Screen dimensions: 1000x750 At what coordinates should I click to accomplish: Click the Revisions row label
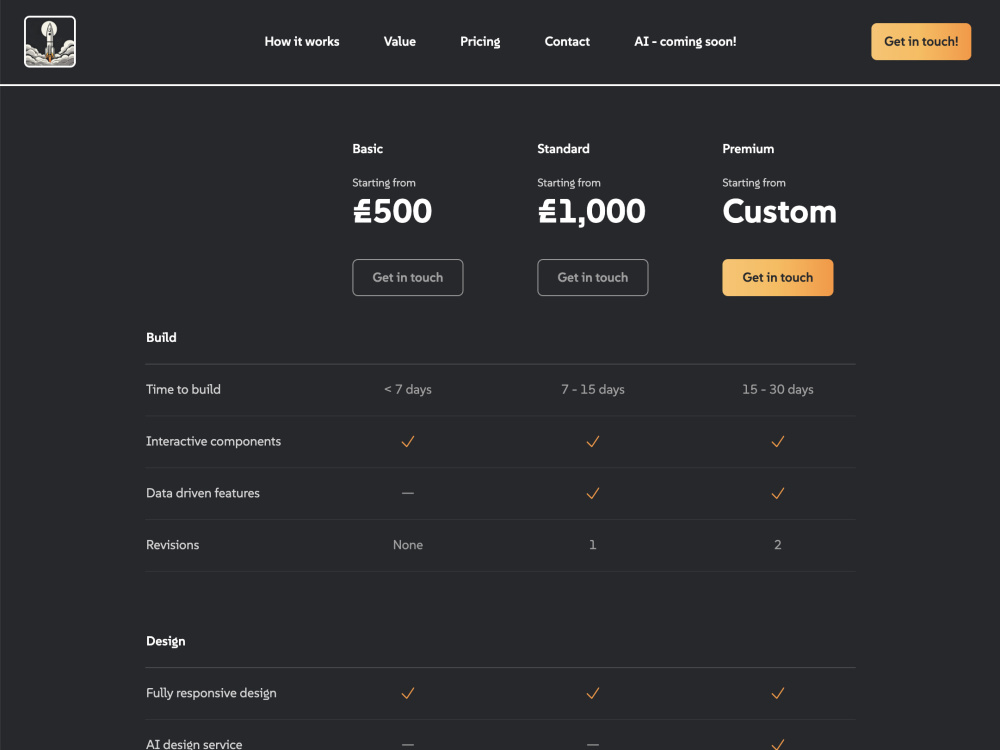tap(172, 545)
